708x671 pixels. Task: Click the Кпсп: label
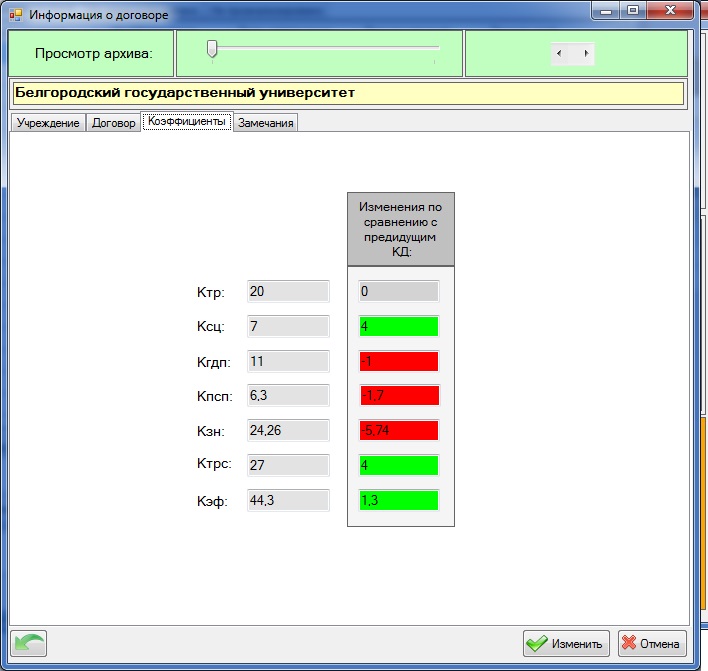tap(214, 396)
